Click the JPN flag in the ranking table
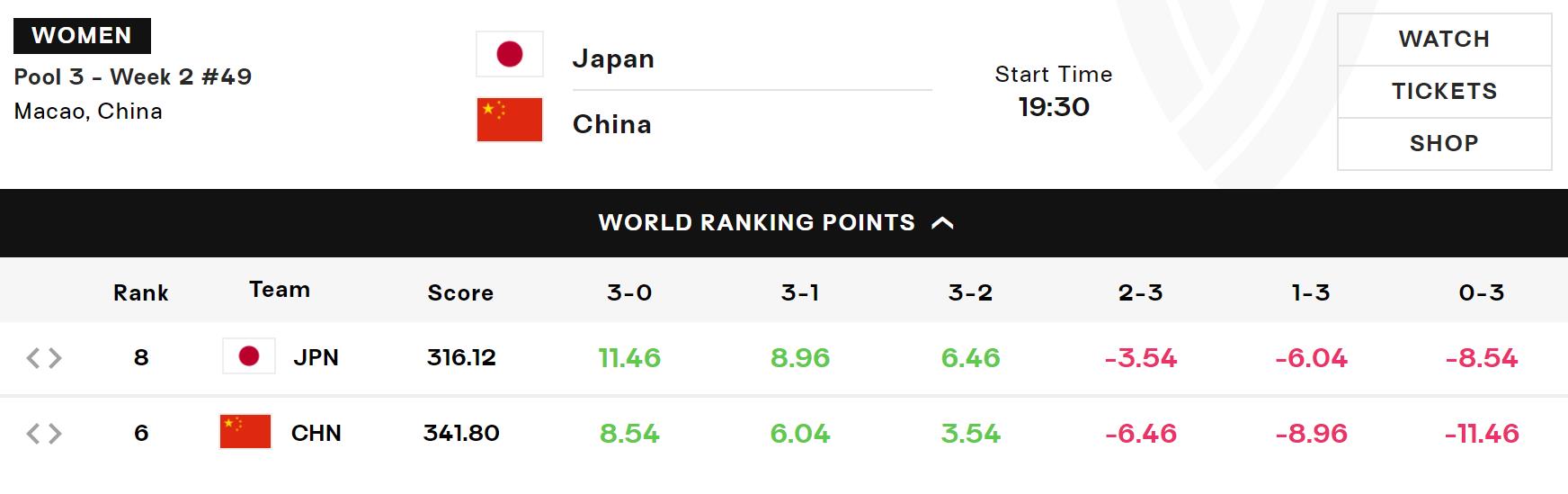 (x=249, y=357)
